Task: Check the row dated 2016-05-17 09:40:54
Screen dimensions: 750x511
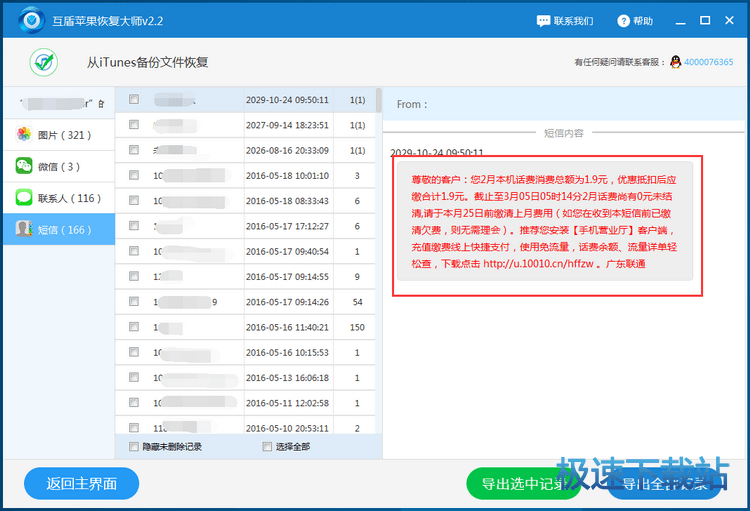Action: point(134,251)
